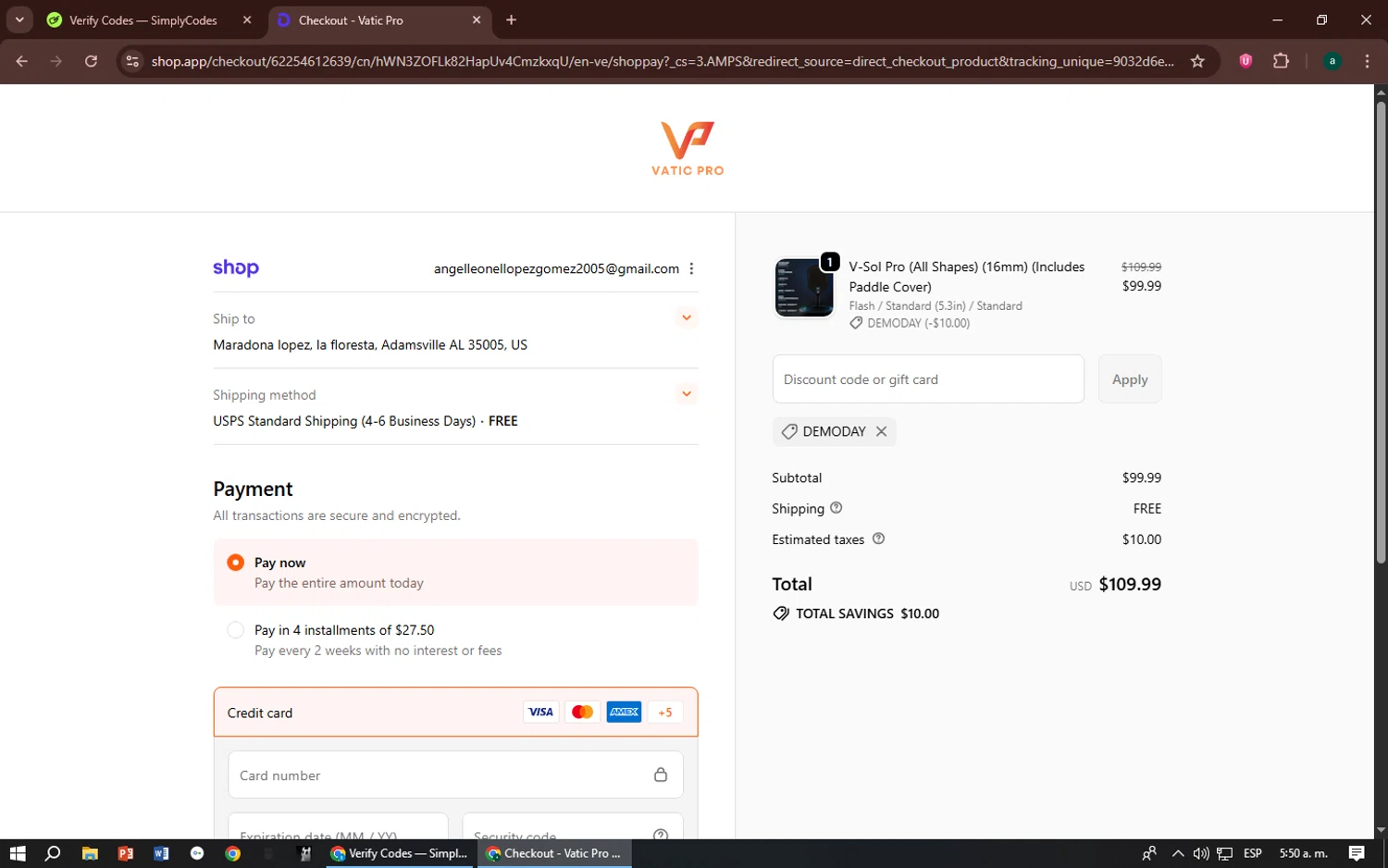Image resolution: width=1388 pixels, height=868 pixels.
Task: View site information for shop.app
Action: click(132, 61)
